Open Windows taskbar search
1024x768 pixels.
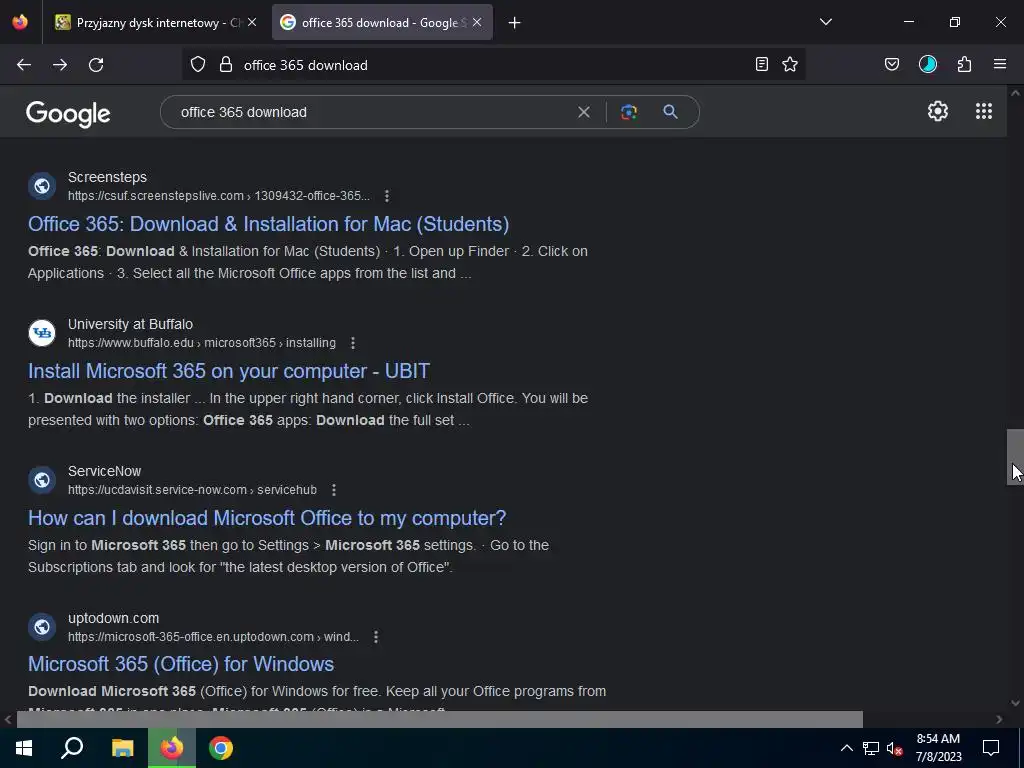72,748
